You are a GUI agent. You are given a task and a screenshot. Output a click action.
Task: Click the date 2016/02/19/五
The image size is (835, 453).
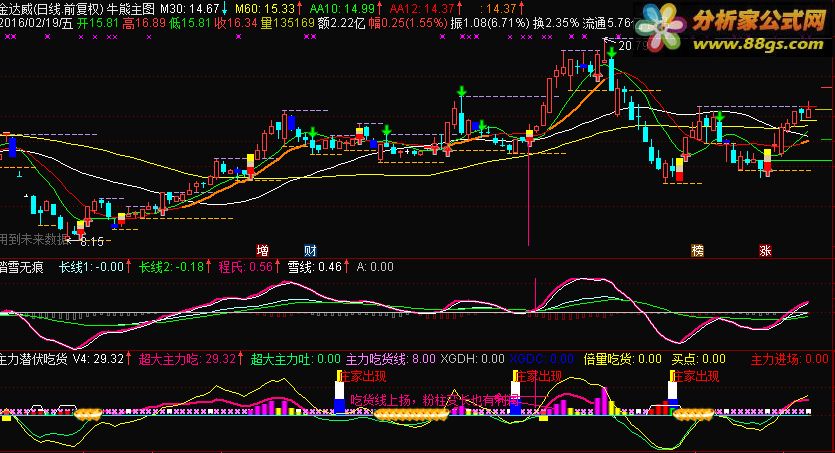[36, 23]
